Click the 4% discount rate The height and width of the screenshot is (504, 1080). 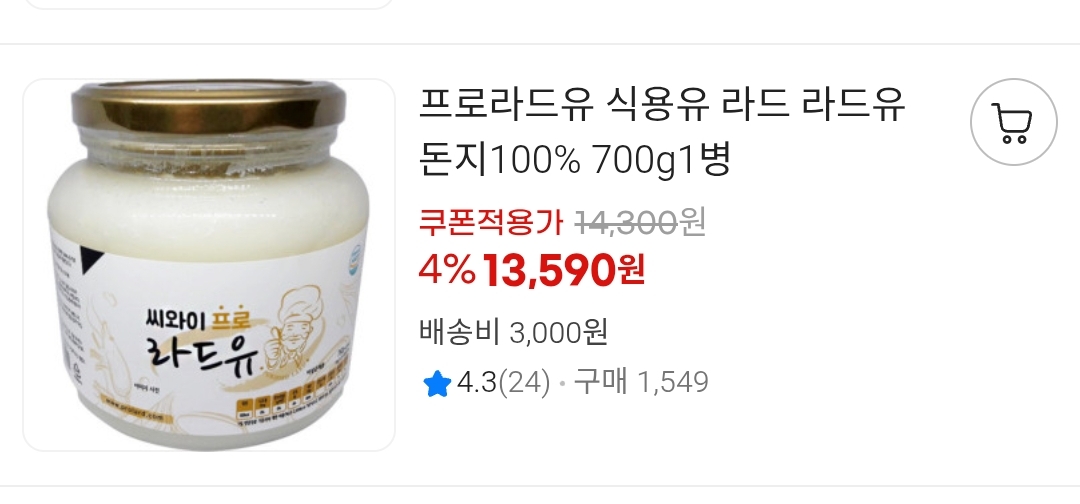point(447,269)
